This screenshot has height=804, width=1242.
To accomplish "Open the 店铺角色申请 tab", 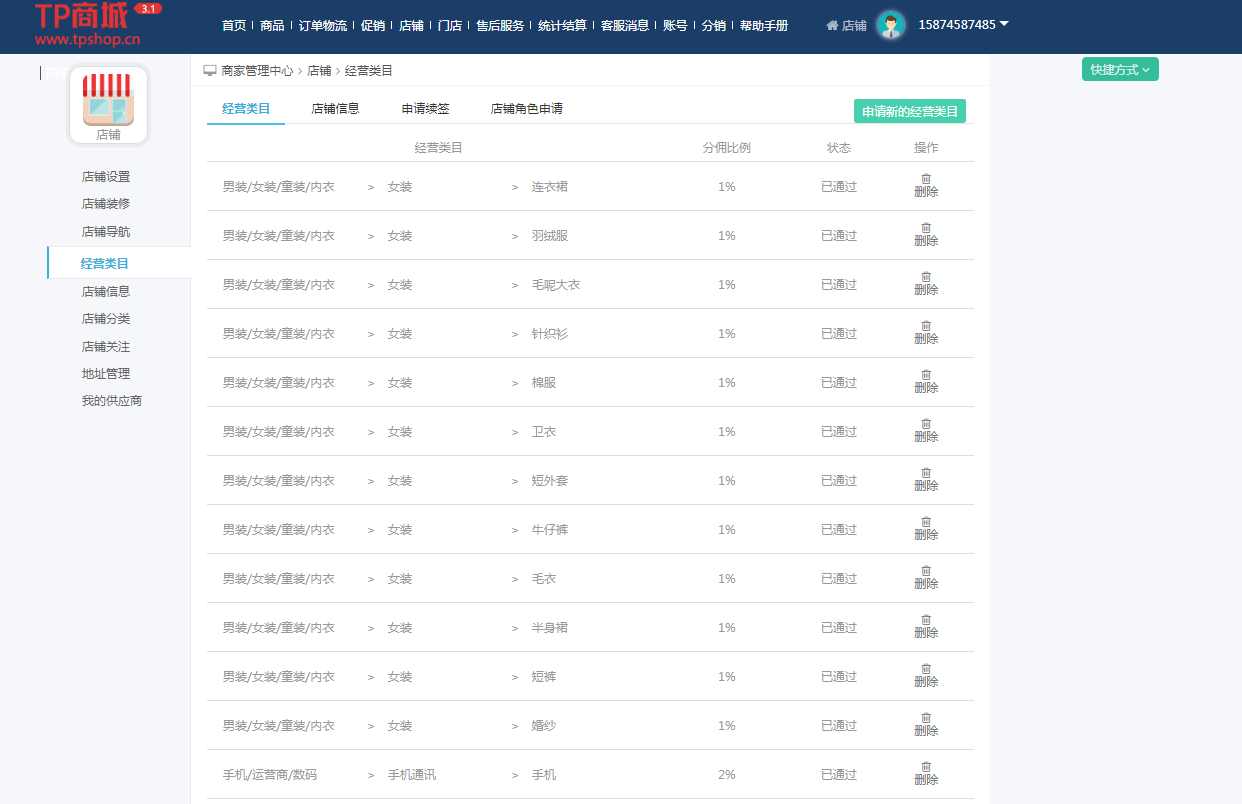I will 526,109.
